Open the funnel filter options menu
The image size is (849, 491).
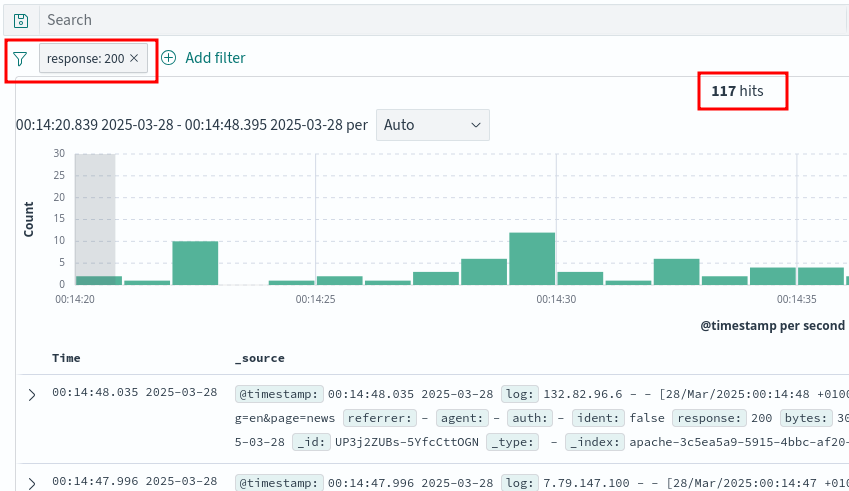point(20,59)
